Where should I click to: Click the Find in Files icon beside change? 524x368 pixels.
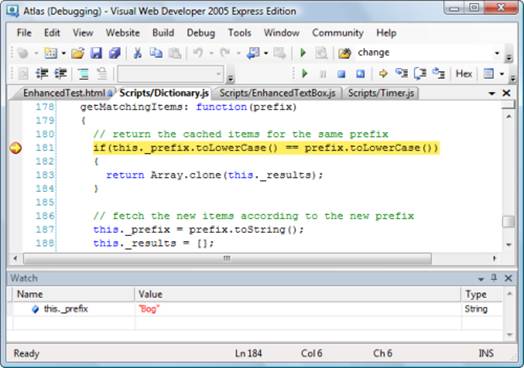345,53
